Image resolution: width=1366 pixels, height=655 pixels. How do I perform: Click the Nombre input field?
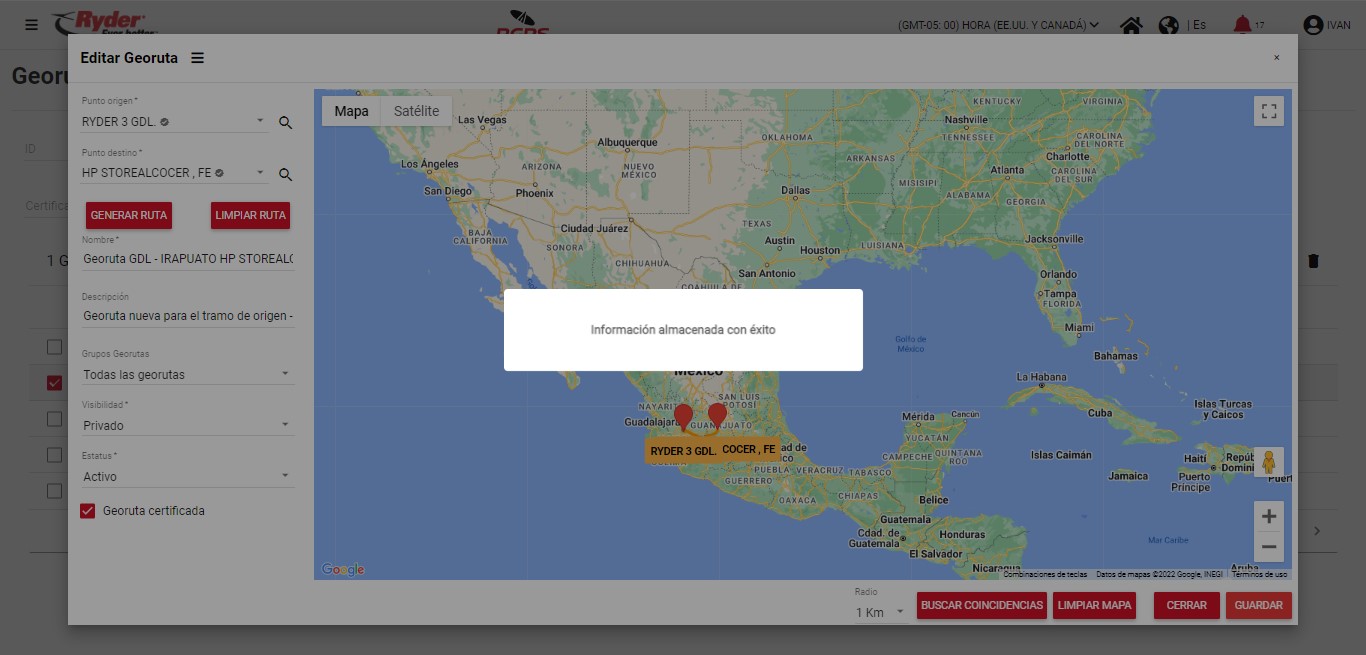click(x=187, y=259)
